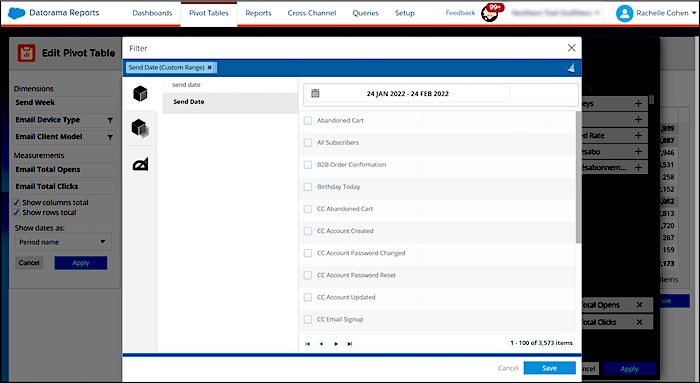Click the user avatar icon for Rachelle Cohen
This screenshot has height=383, width=700.
[624, 13]
